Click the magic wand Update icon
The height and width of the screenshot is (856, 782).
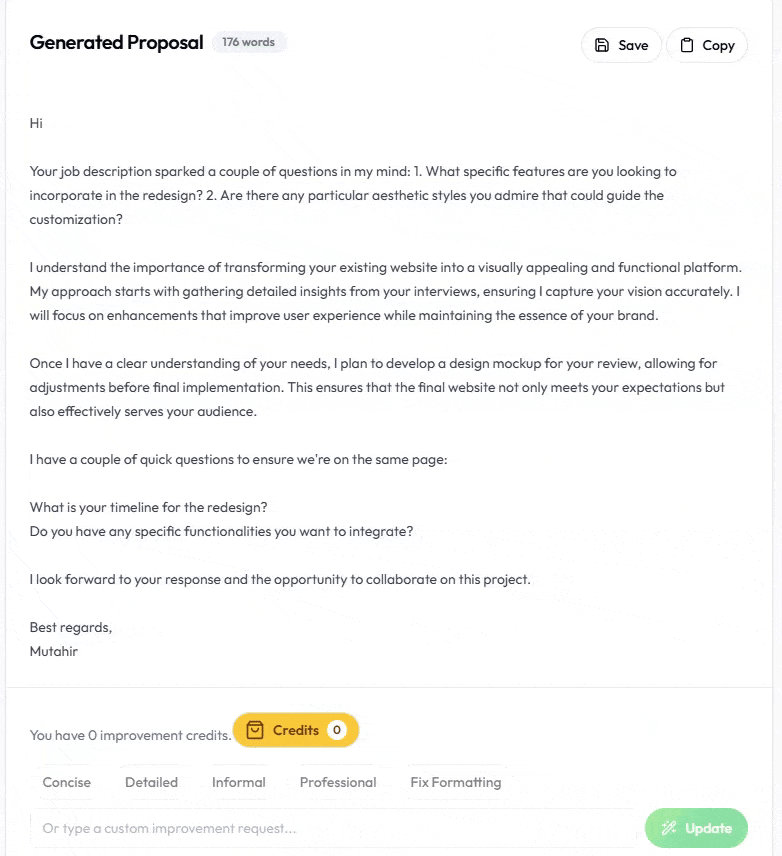click(x=669, y=828)
